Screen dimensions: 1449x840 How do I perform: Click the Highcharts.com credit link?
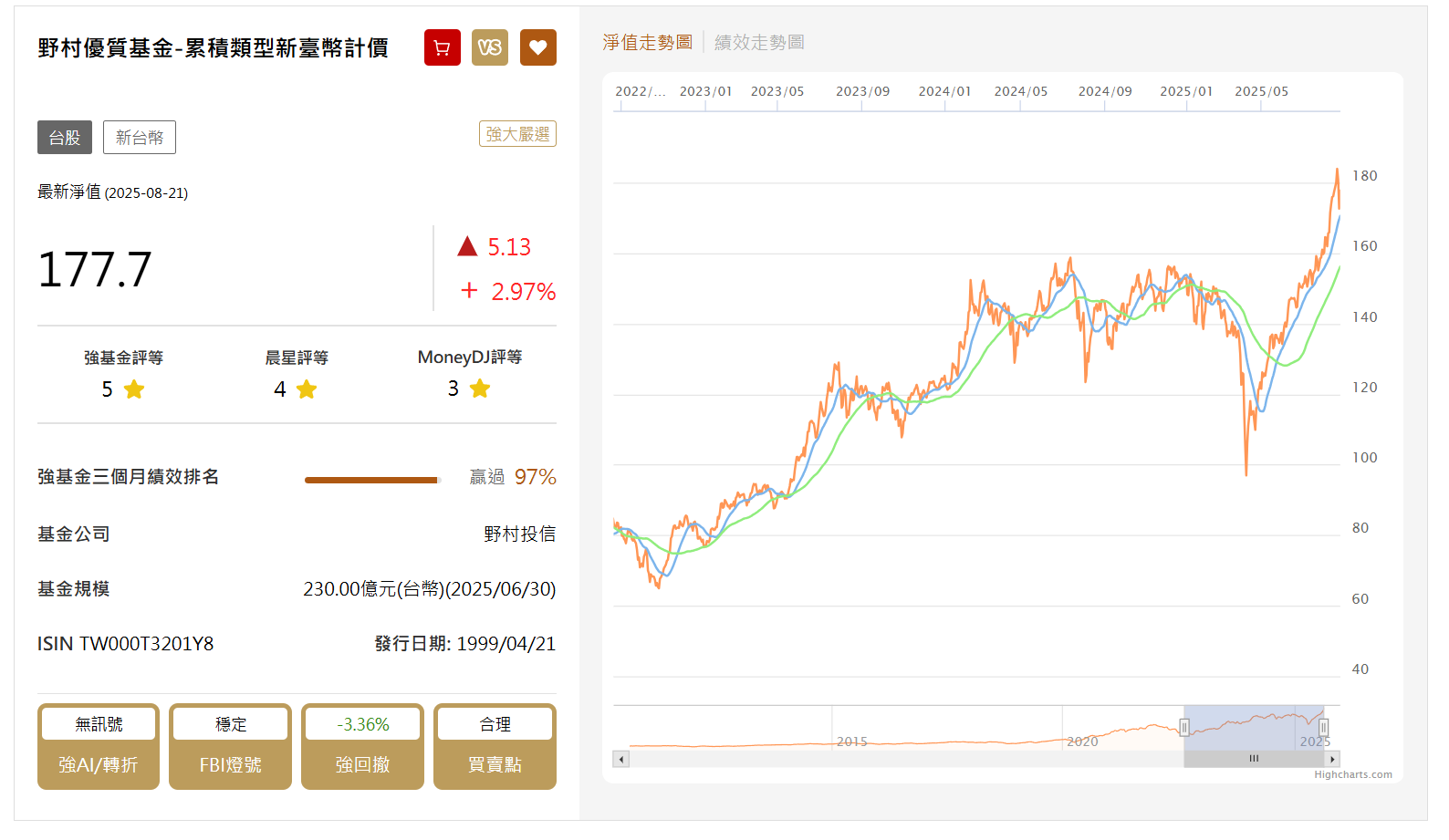[1353, 774]
